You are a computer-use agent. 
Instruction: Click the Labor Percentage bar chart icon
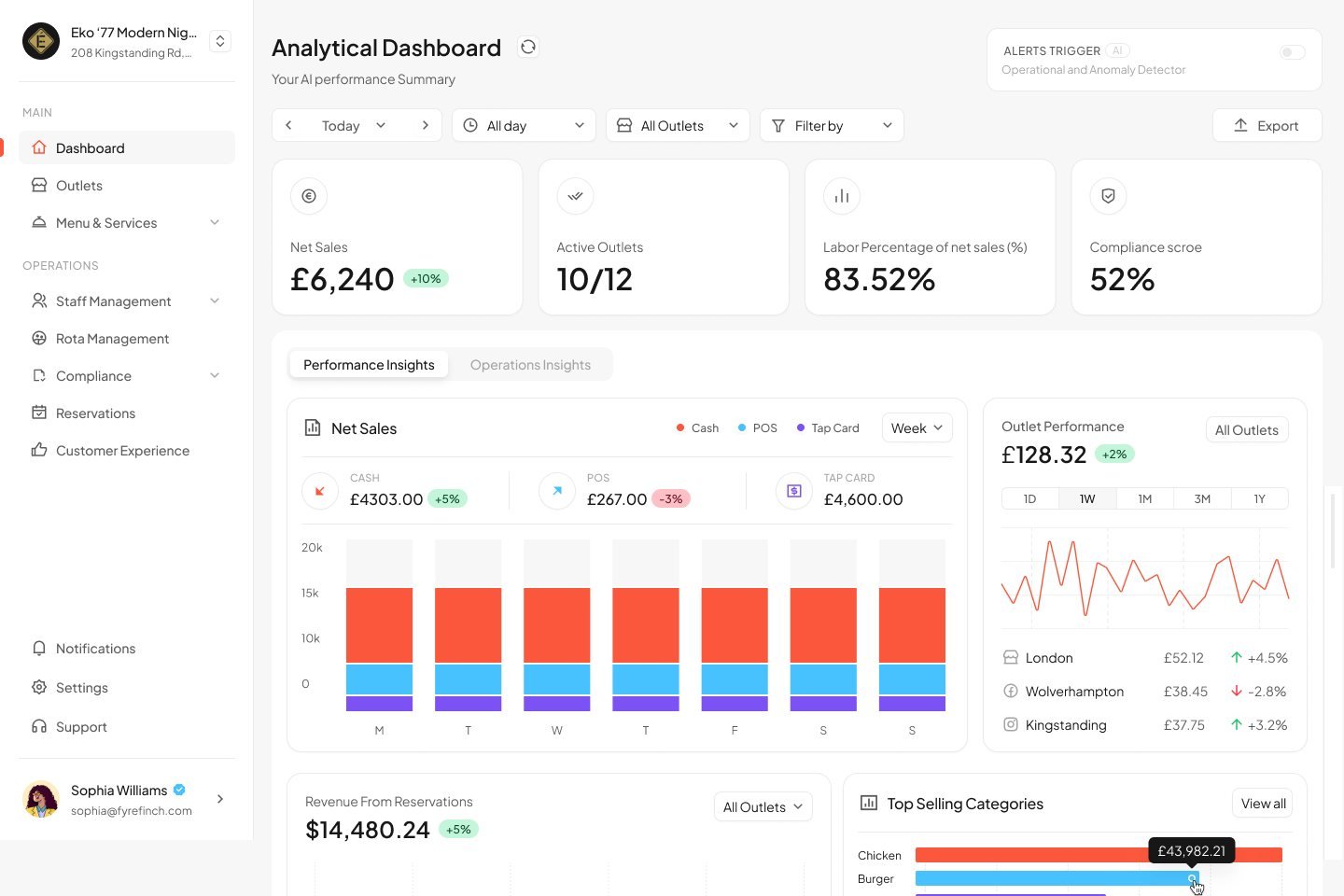(842, 196)
